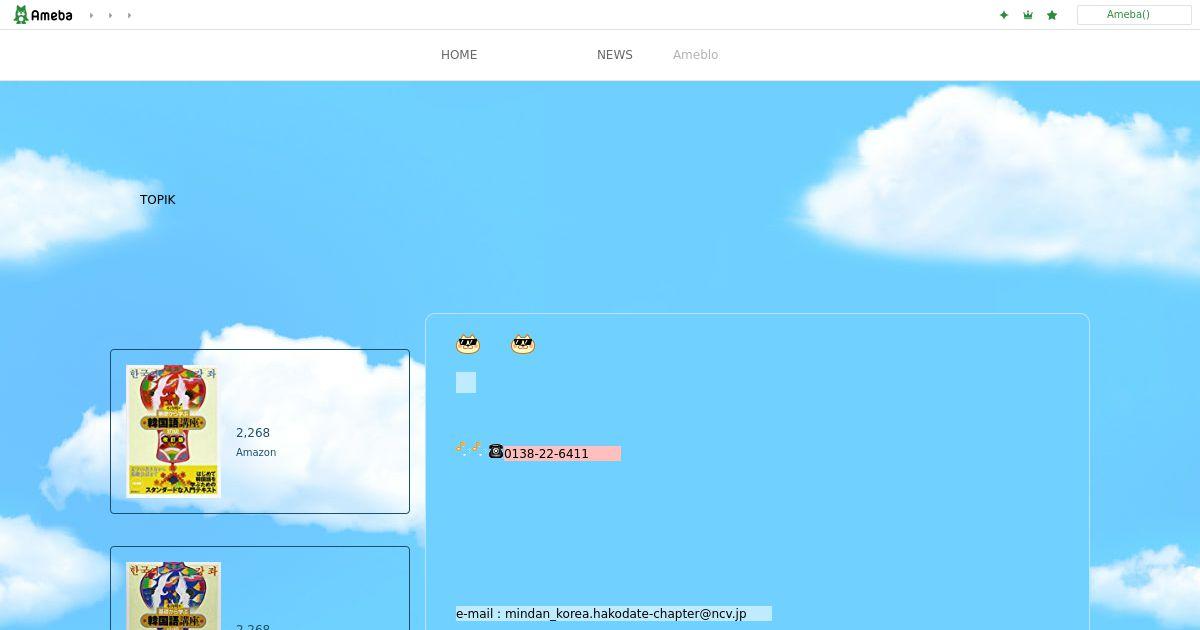Screen dimensions: 1200x630
Task: Click the first Korean textbook cover thumbnail
Action: pyautogui.click(x=173, y=431)
